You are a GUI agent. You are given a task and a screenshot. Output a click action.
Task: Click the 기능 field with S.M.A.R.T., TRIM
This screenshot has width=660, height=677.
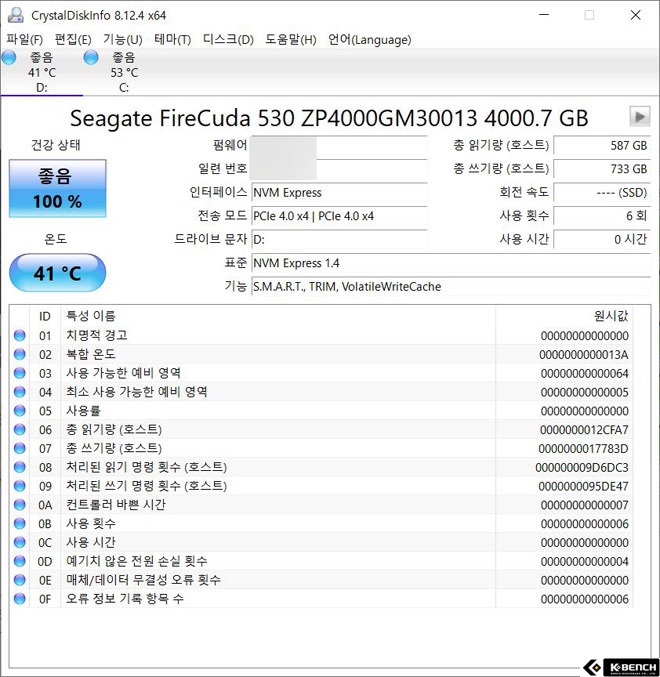point(451,286)
